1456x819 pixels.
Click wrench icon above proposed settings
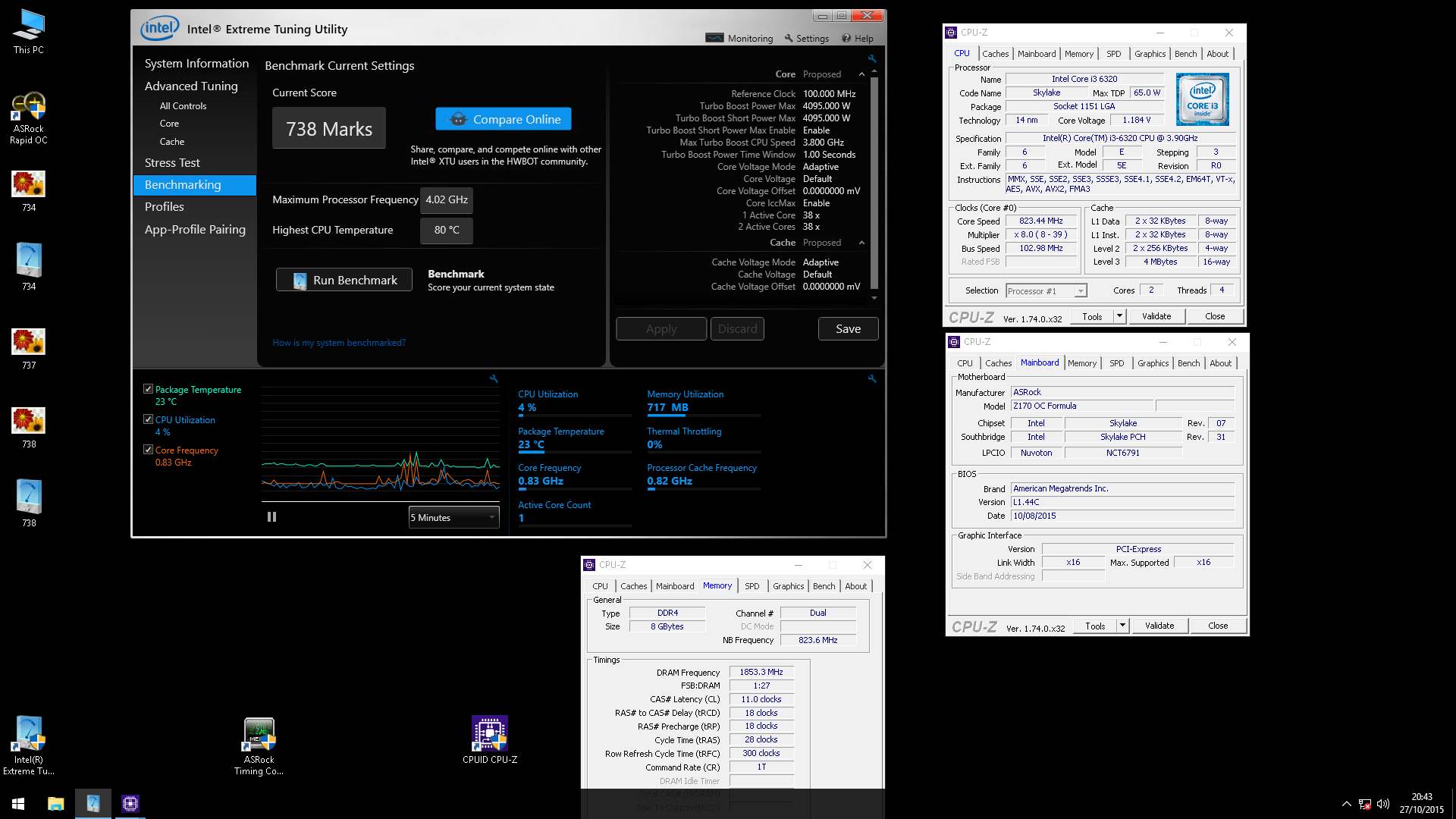(x=872, y=58)
